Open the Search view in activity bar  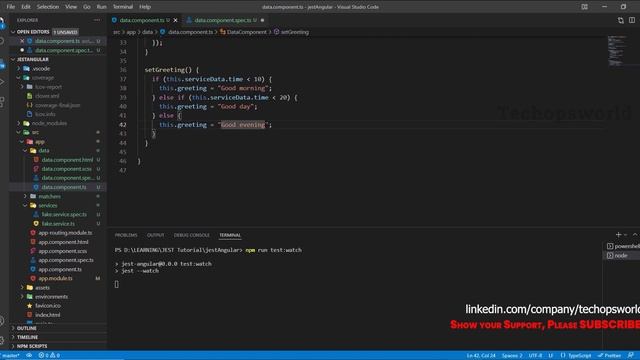click(x=2, y=41)
